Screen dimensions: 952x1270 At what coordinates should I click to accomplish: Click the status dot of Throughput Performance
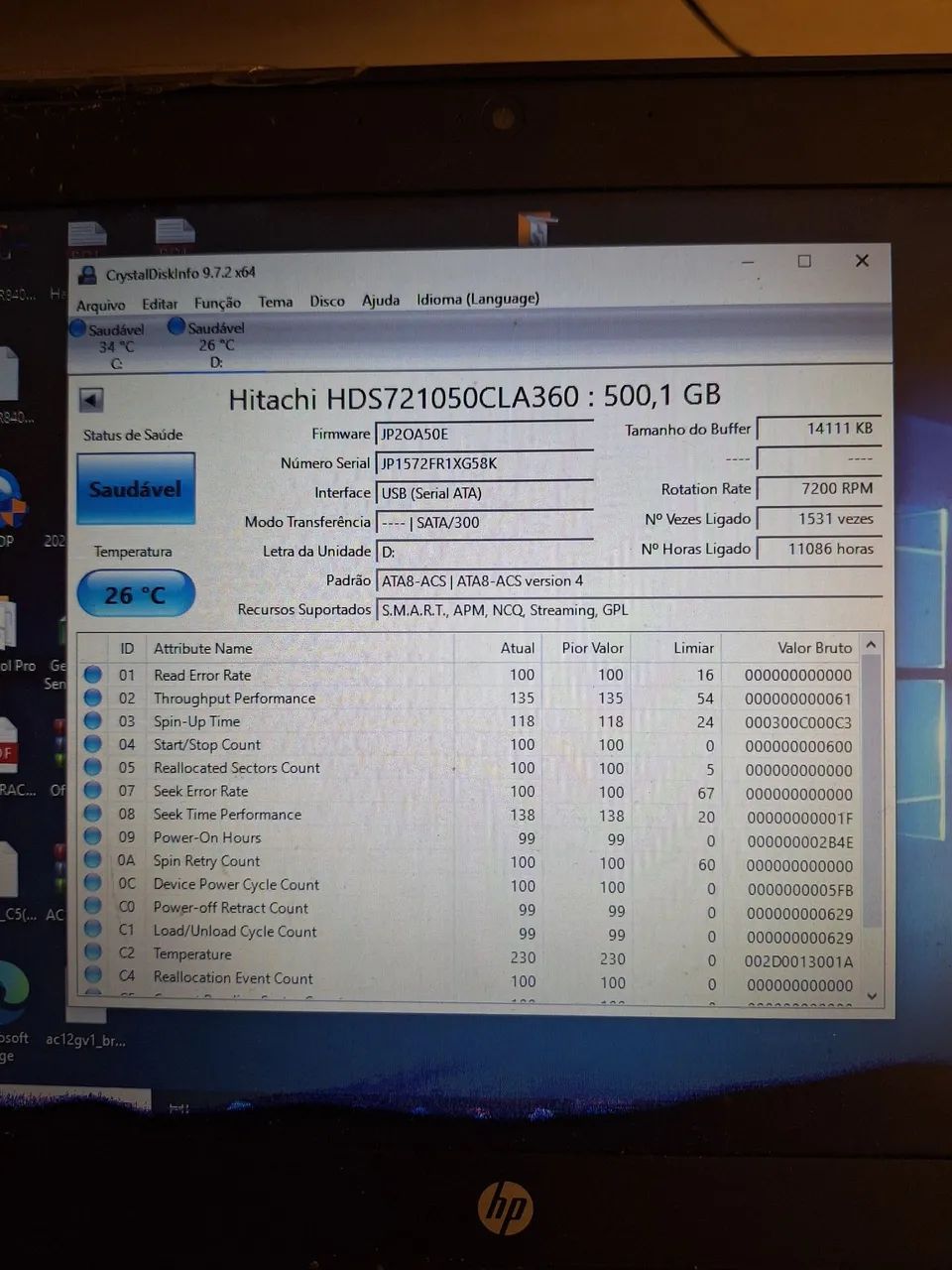click(93, 698)
